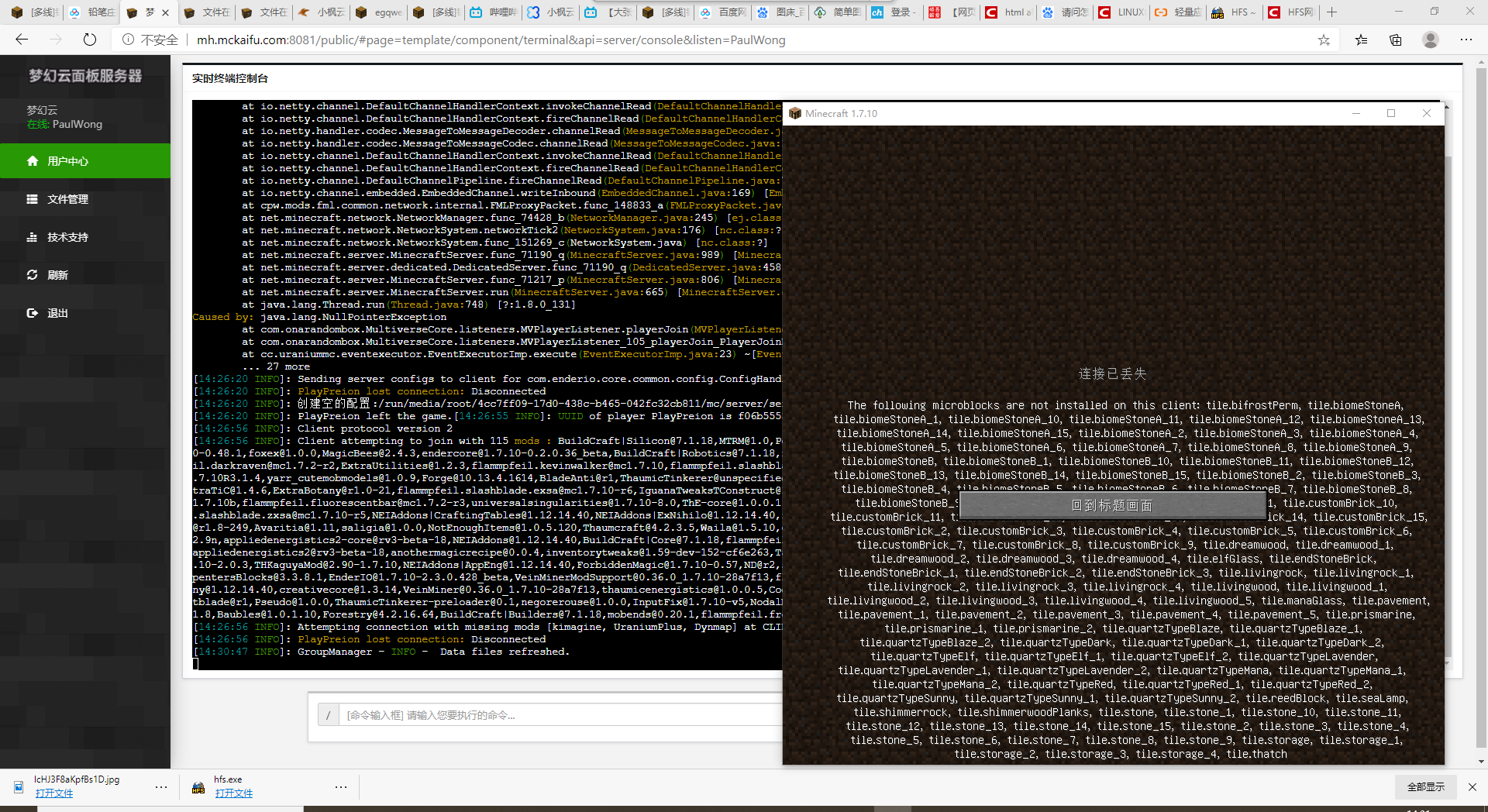
Task: Close the active 梦 browser tab
Action: [x=165, y=12]
